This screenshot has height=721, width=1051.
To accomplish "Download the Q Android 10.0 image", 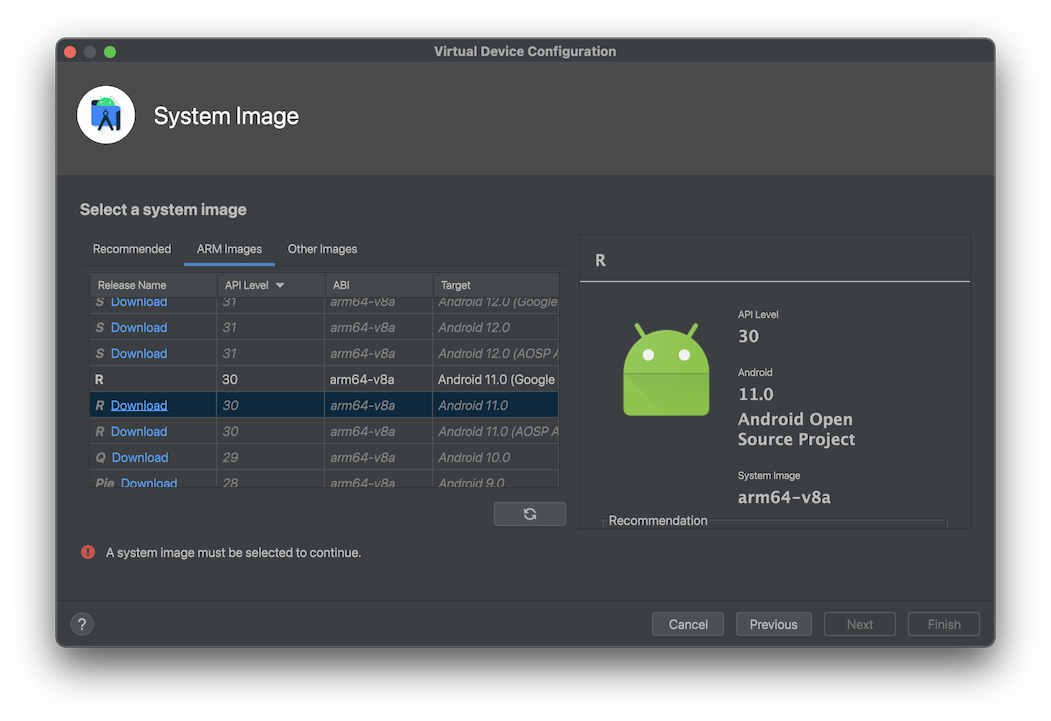I will point(139,458).
